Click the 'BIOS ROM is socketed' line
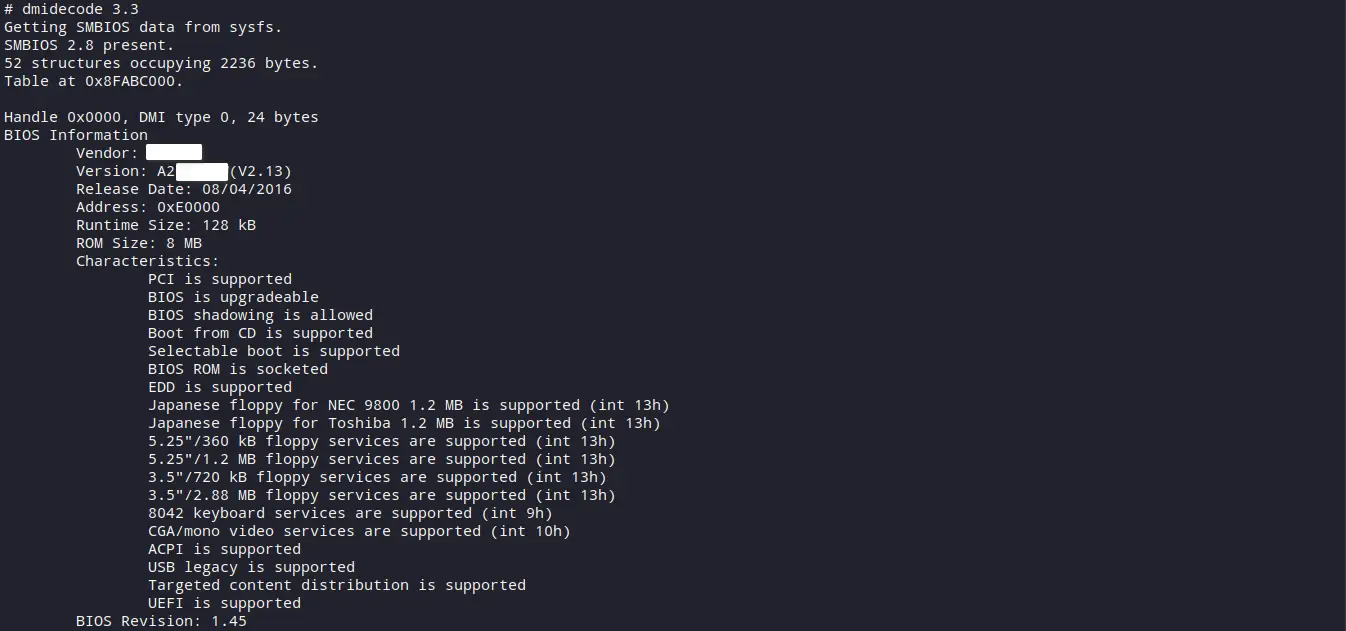The width and height of the screenshot is (1346, 631). tap(238, 369)
